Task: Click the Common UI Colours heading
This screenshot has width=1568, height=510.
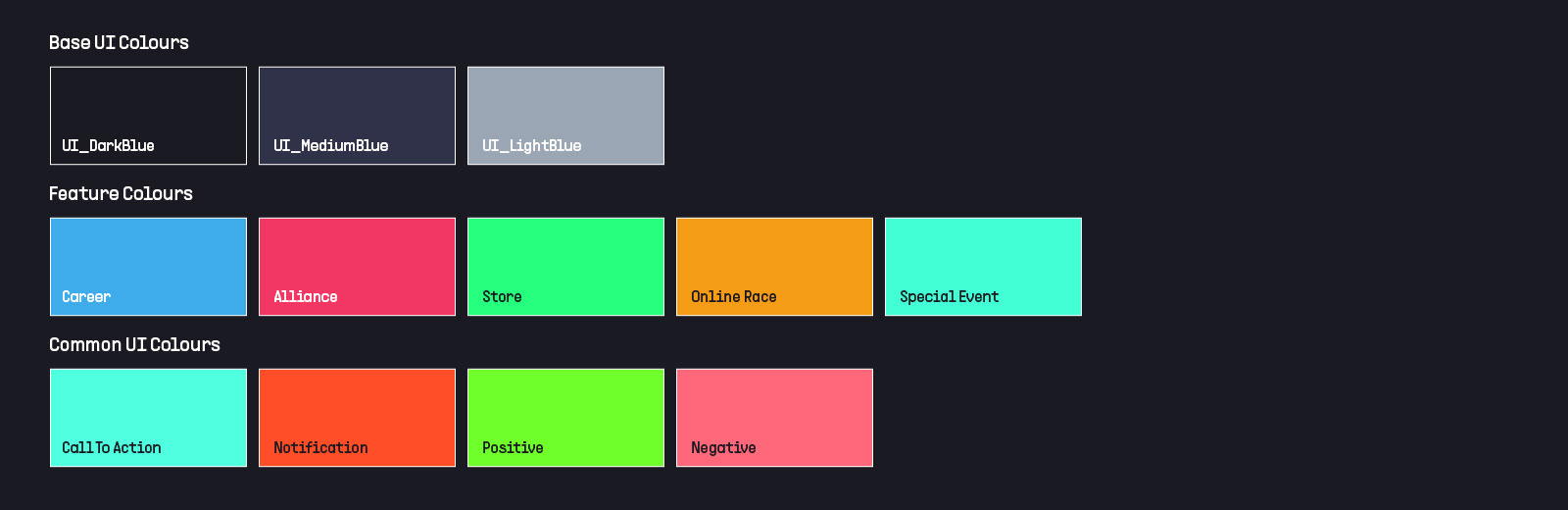Action: click(x=134, y=344)
